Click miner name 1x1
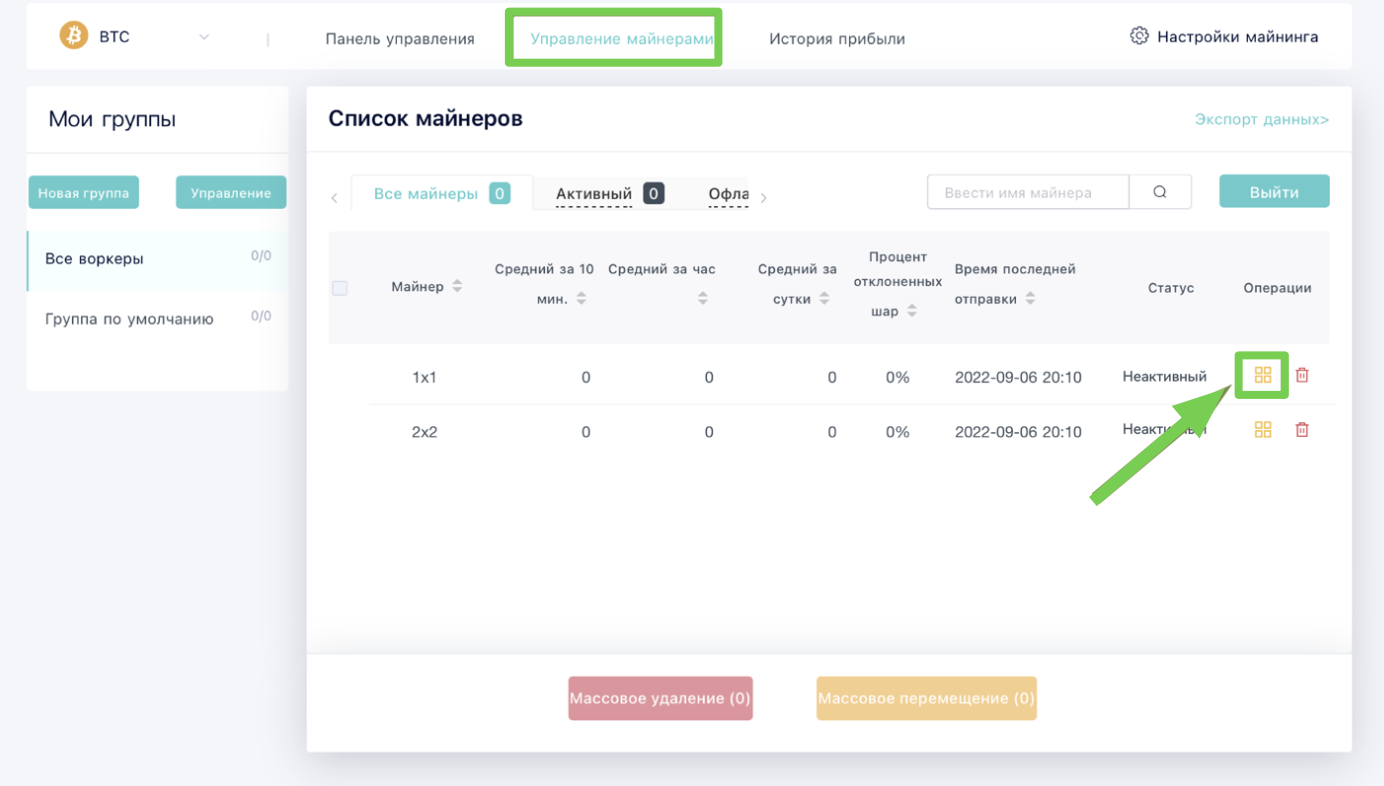This screenshot has width=1384, height=786. click(x=425, y=378)
